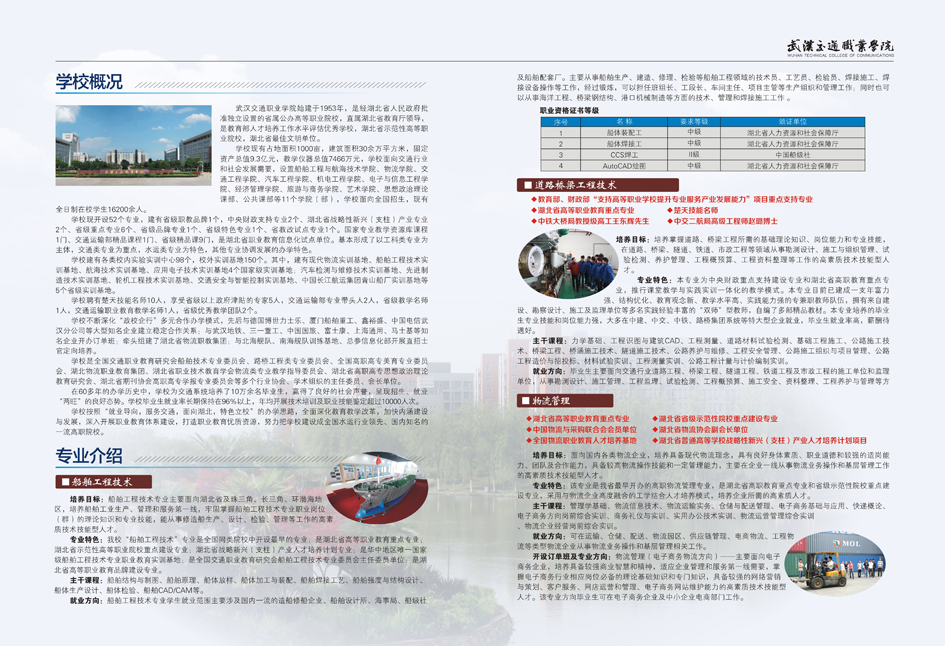Open the workshop students photo

coord(568,264)
